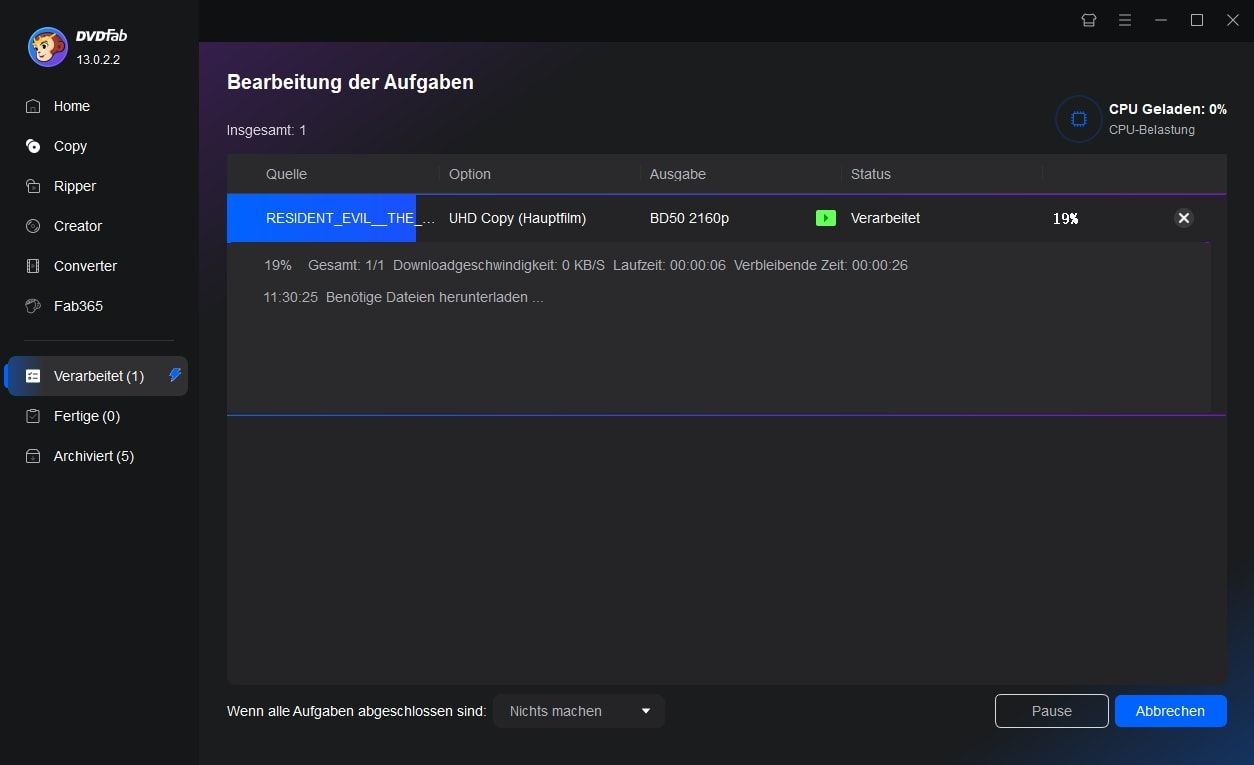The height and width of the screenshot is (765, 1254).
Task: Click the blue lightning bolt icon
Action: click(175, 375)
